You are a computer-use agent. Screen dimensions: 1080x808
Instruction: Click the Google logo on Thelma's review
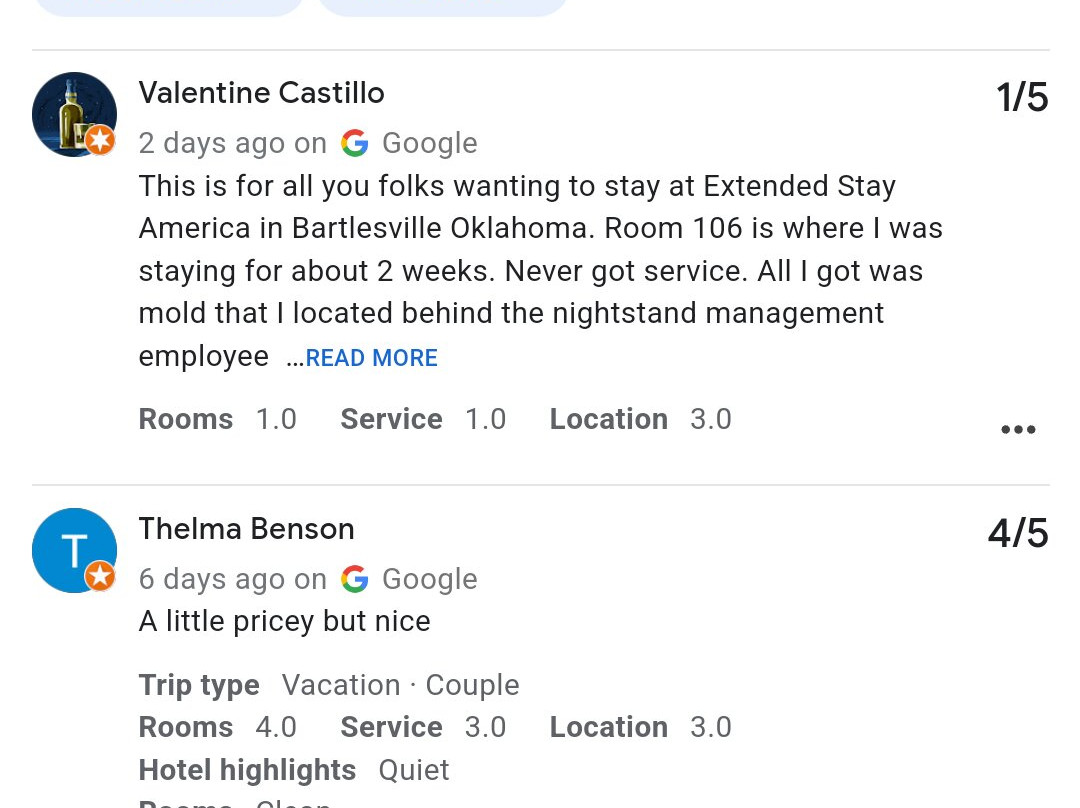coord(355,579)
